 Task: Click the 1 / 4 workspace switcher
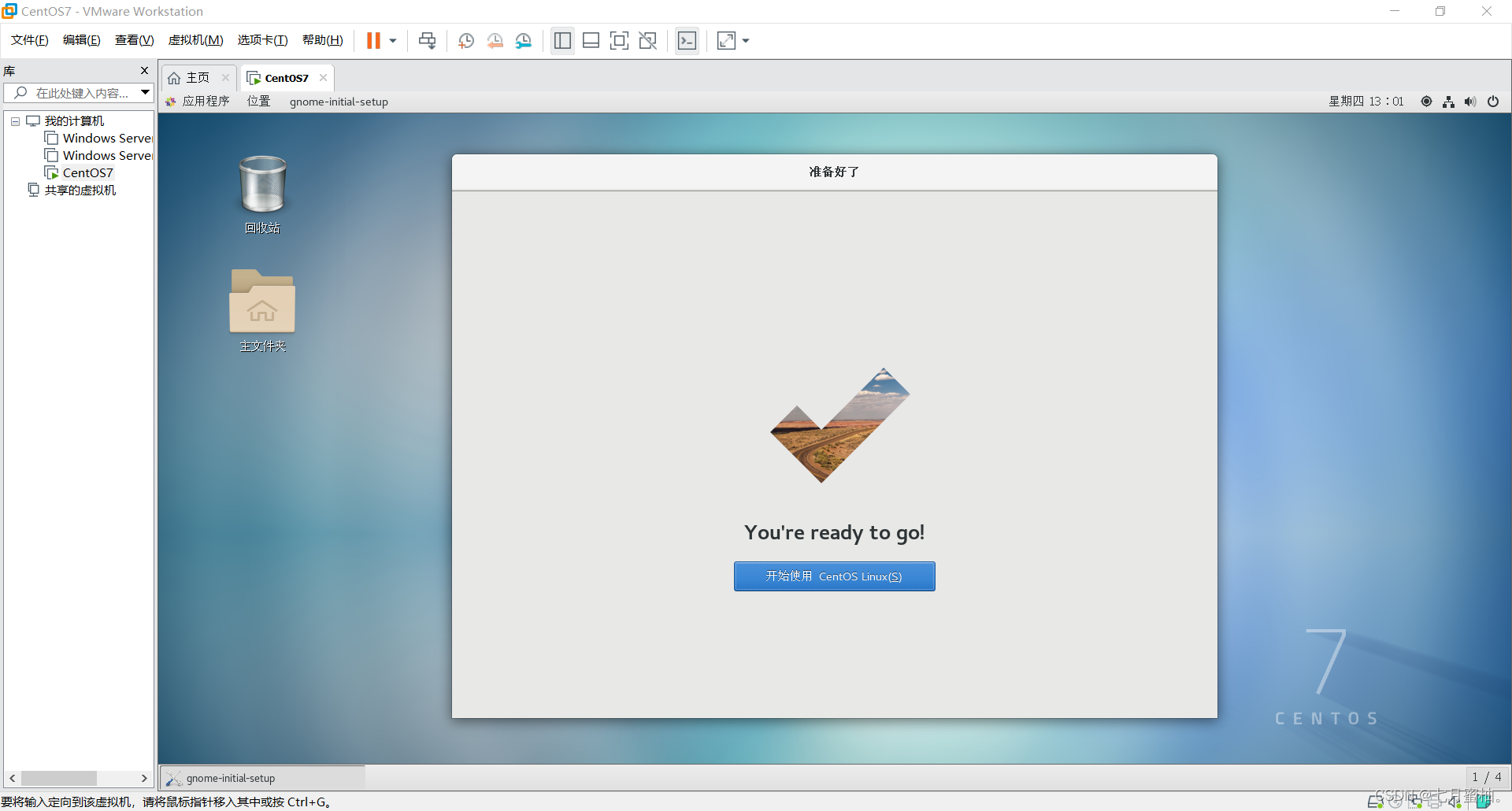[1487, 777]
